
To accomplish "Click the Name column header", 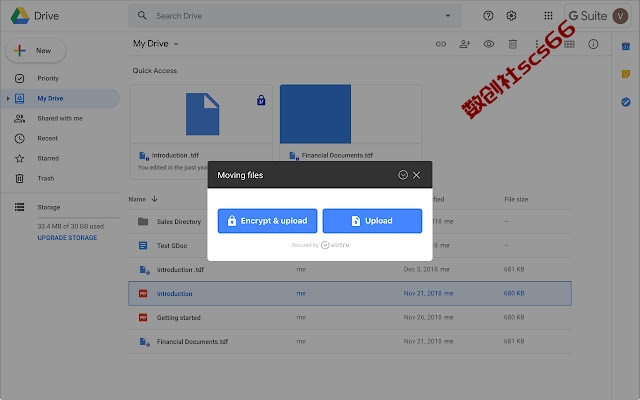I will click(x=137, y=199).
